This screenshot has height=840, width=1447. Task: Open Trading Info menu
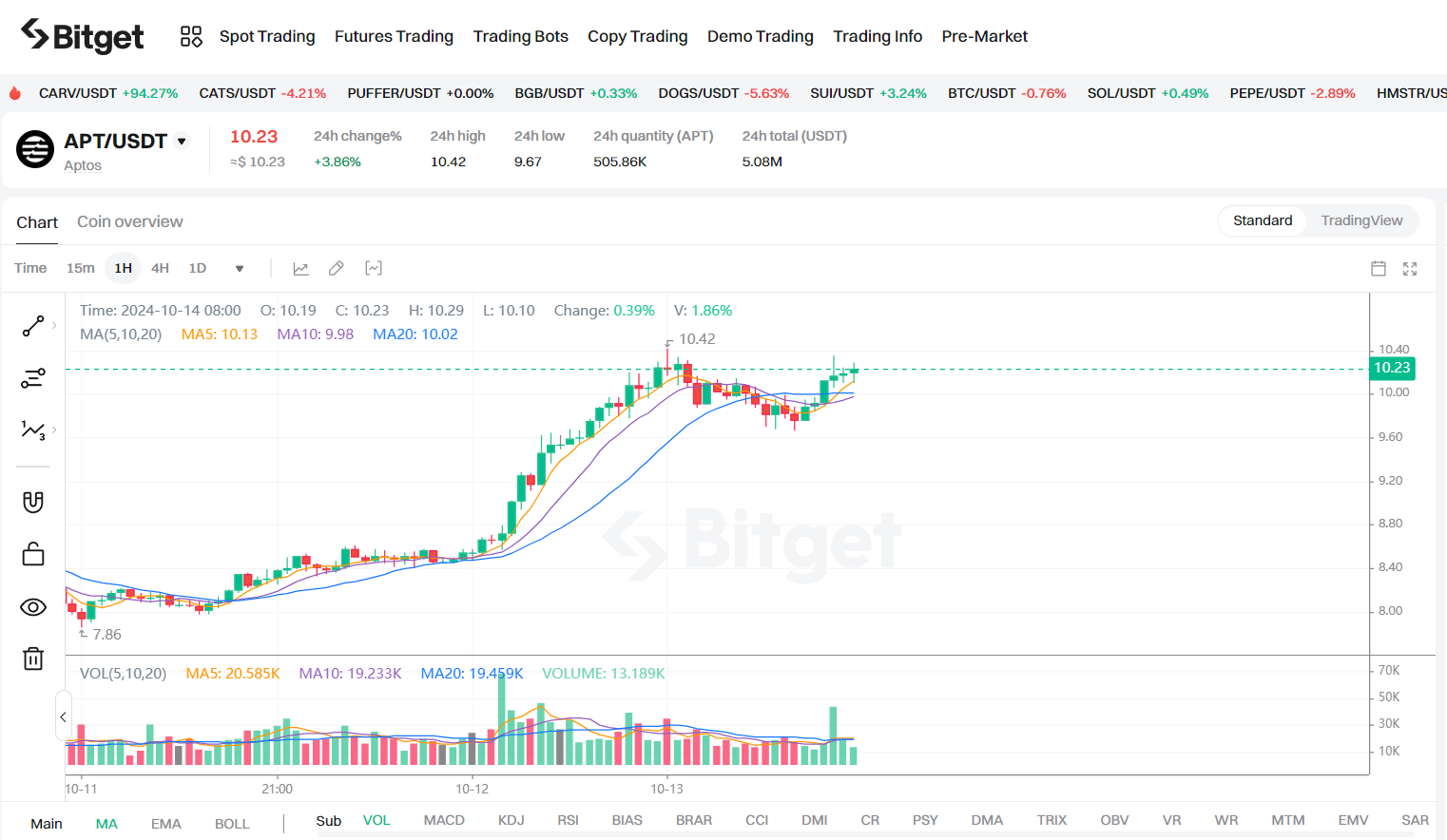[x=878, y=36]
